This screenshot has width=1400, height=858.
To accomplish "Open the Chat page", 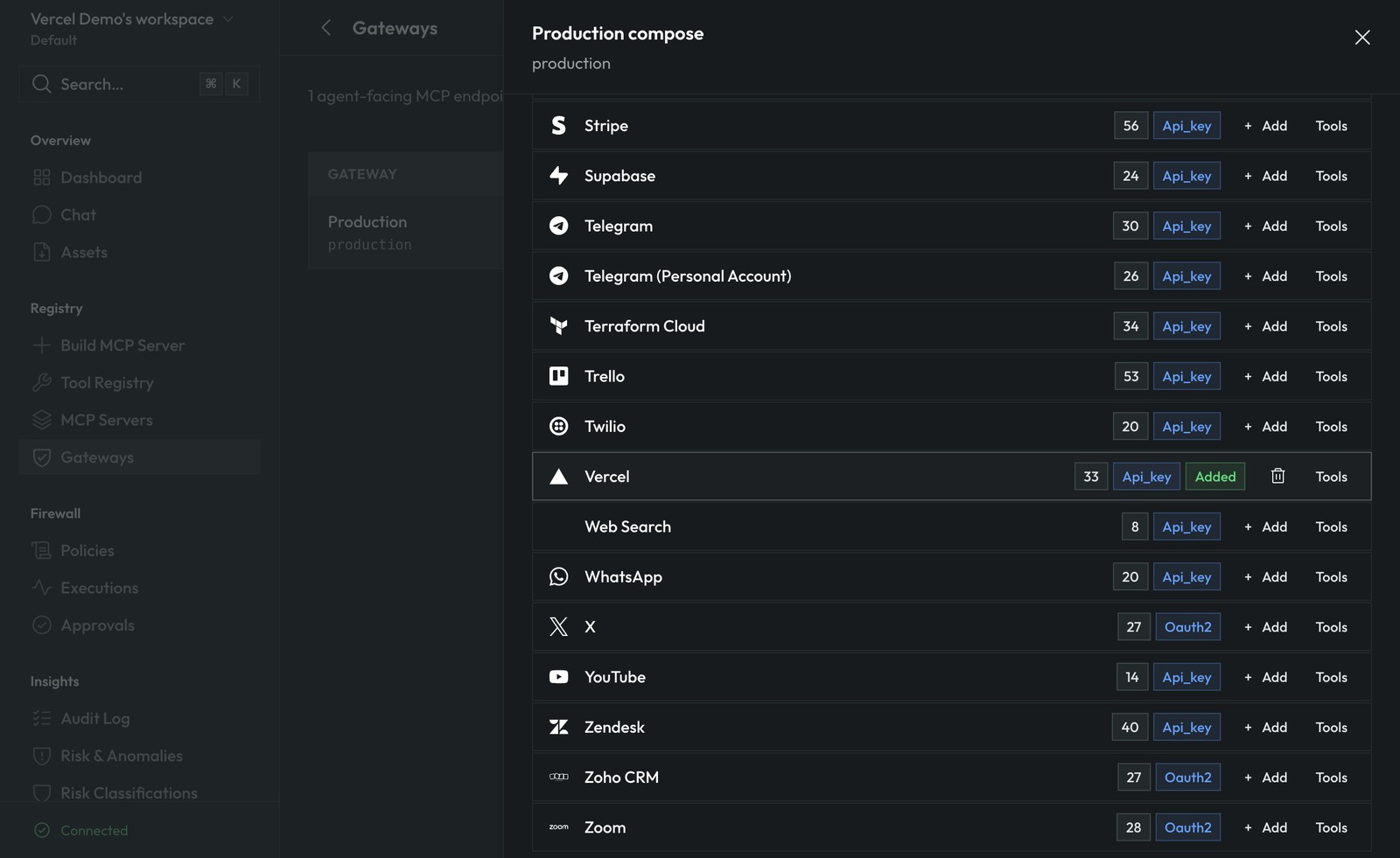I will pos(139,215).
